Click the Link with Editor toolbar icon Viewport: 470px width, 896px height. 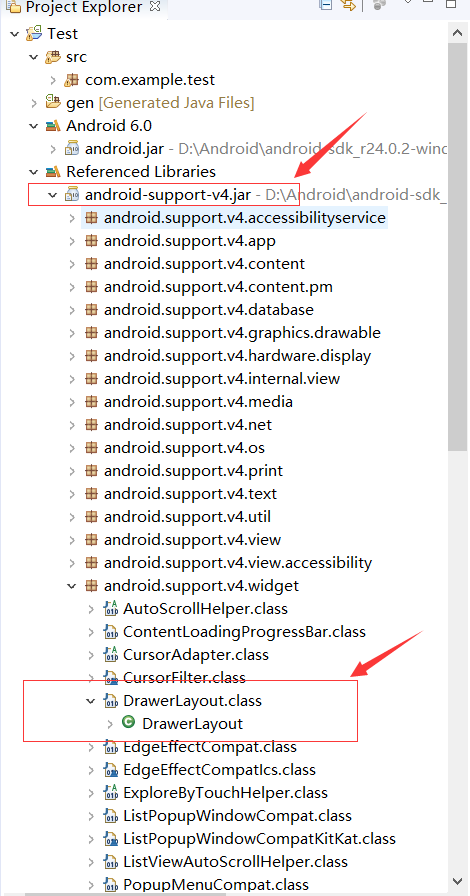tap(348, 6)
